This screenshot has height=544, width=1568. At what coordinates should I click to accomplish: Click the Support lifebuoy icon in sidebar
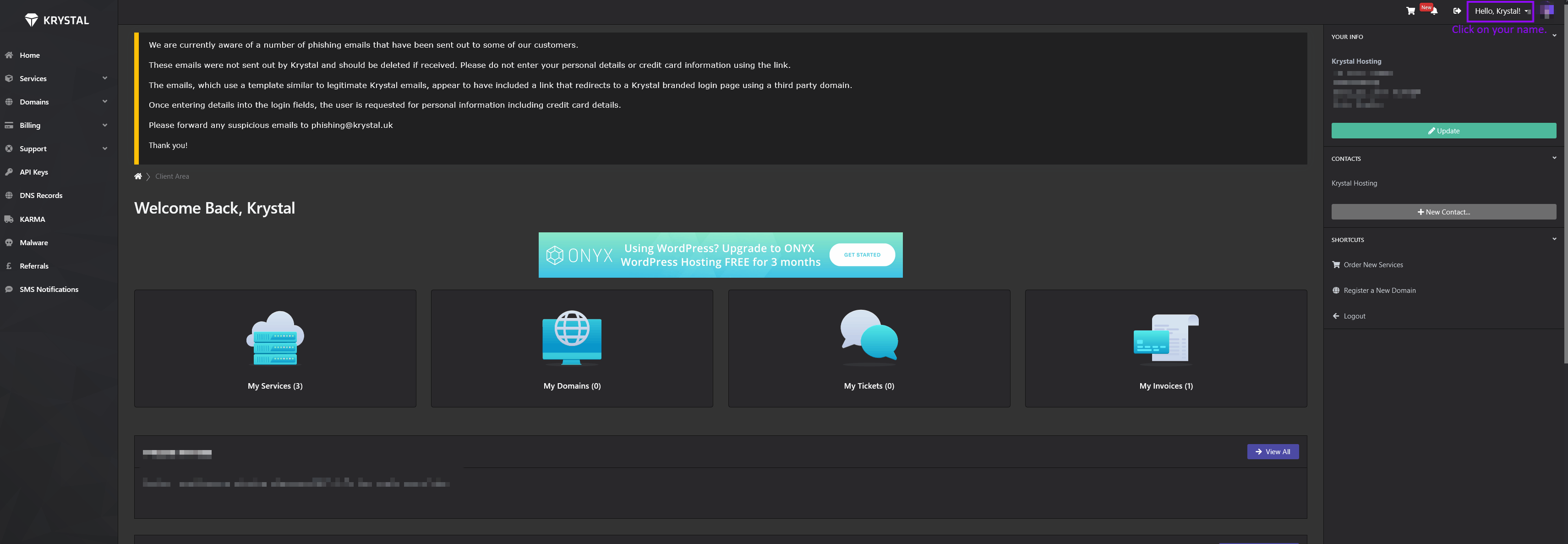tap(9, 148)
